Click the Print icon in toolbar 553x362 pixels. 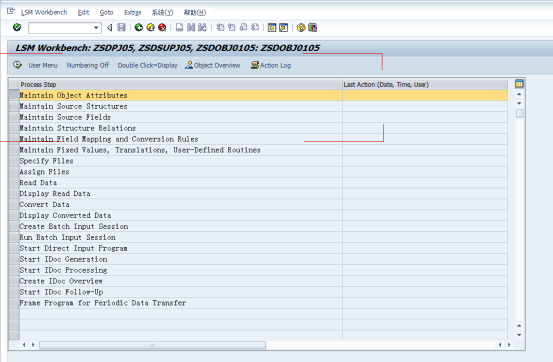(x=180, y=27)
